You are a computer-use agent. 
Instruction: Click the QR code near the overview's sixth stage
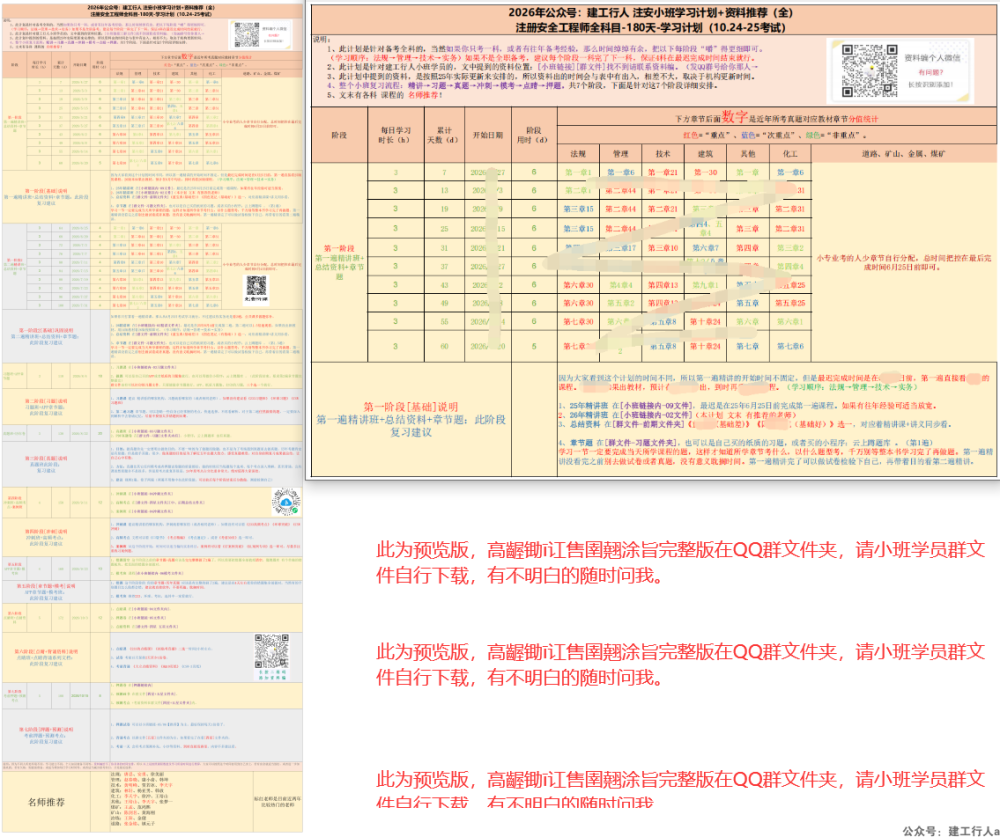pyautogui.click(x=272, y=651)
